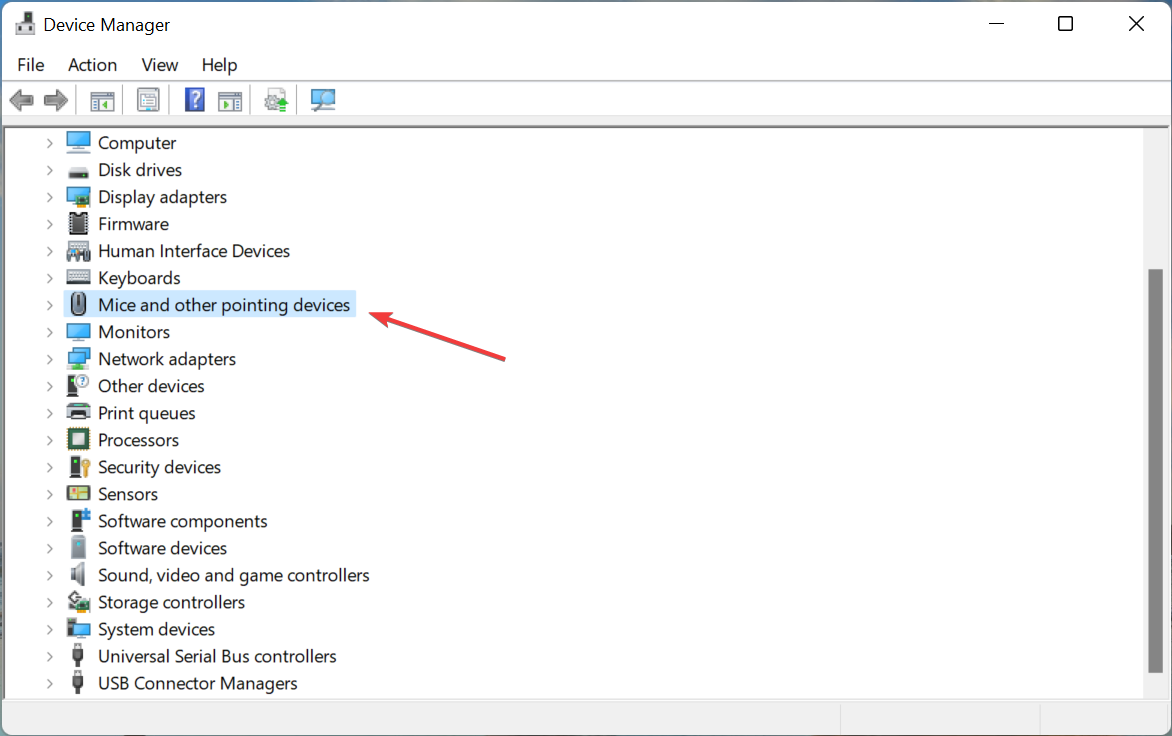Image resolution: width=1172 pixels, height=736 pixels.
Task: Click the Network adapters category icon
Action: point(78,359)
